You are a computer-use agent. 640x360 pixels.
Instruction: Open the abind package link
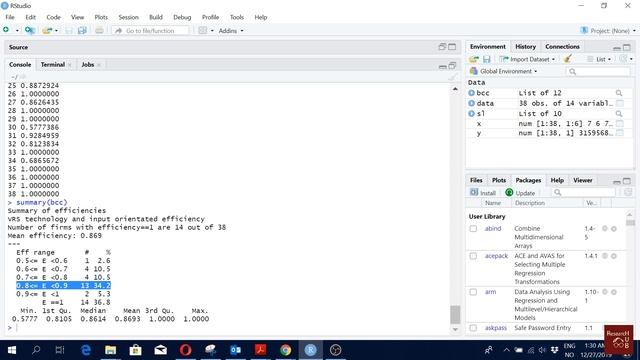pos(493,229)
